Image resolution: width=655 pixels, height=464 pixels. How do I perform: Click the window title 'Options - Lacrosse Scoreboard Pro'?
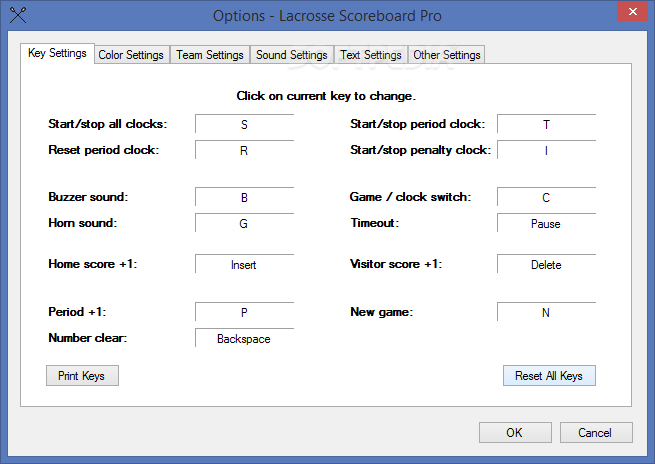(327, 16)
